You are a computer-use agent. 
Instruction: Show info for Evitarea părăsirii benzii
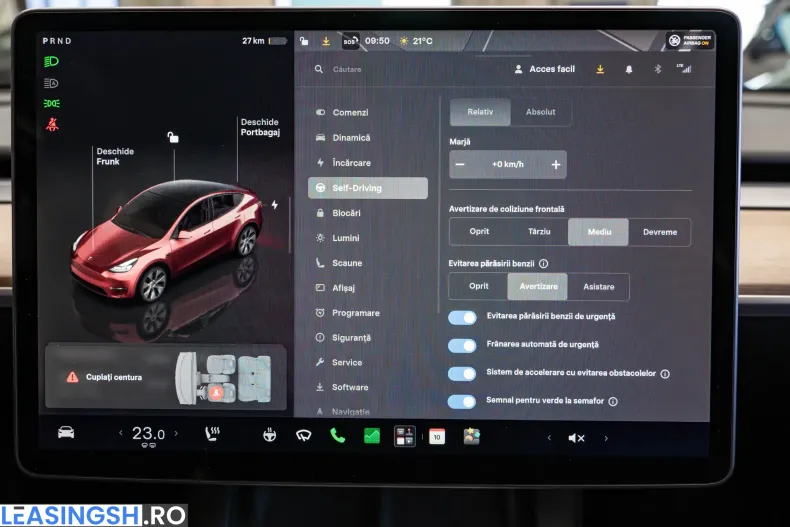click(544, 264)
